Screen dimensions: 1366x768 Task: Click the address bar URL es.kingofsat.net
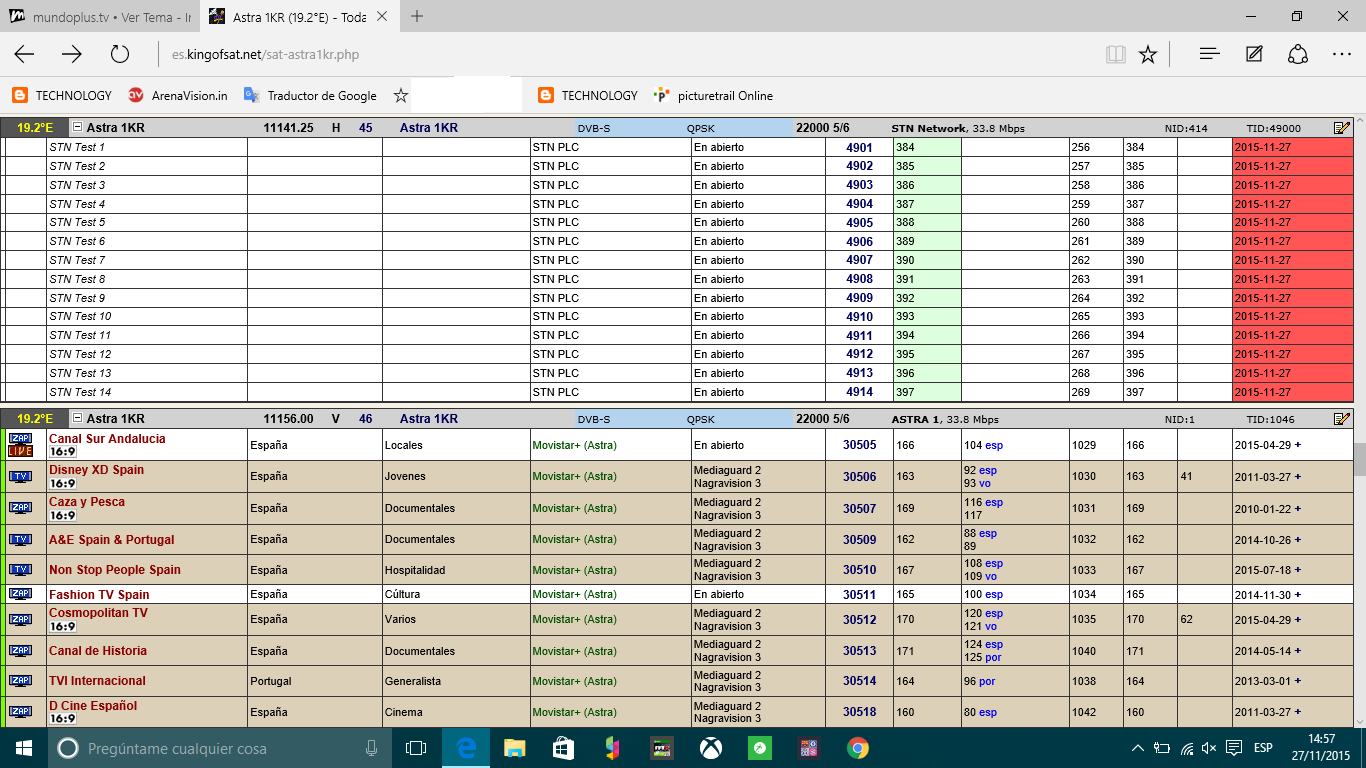click(265, 55)
